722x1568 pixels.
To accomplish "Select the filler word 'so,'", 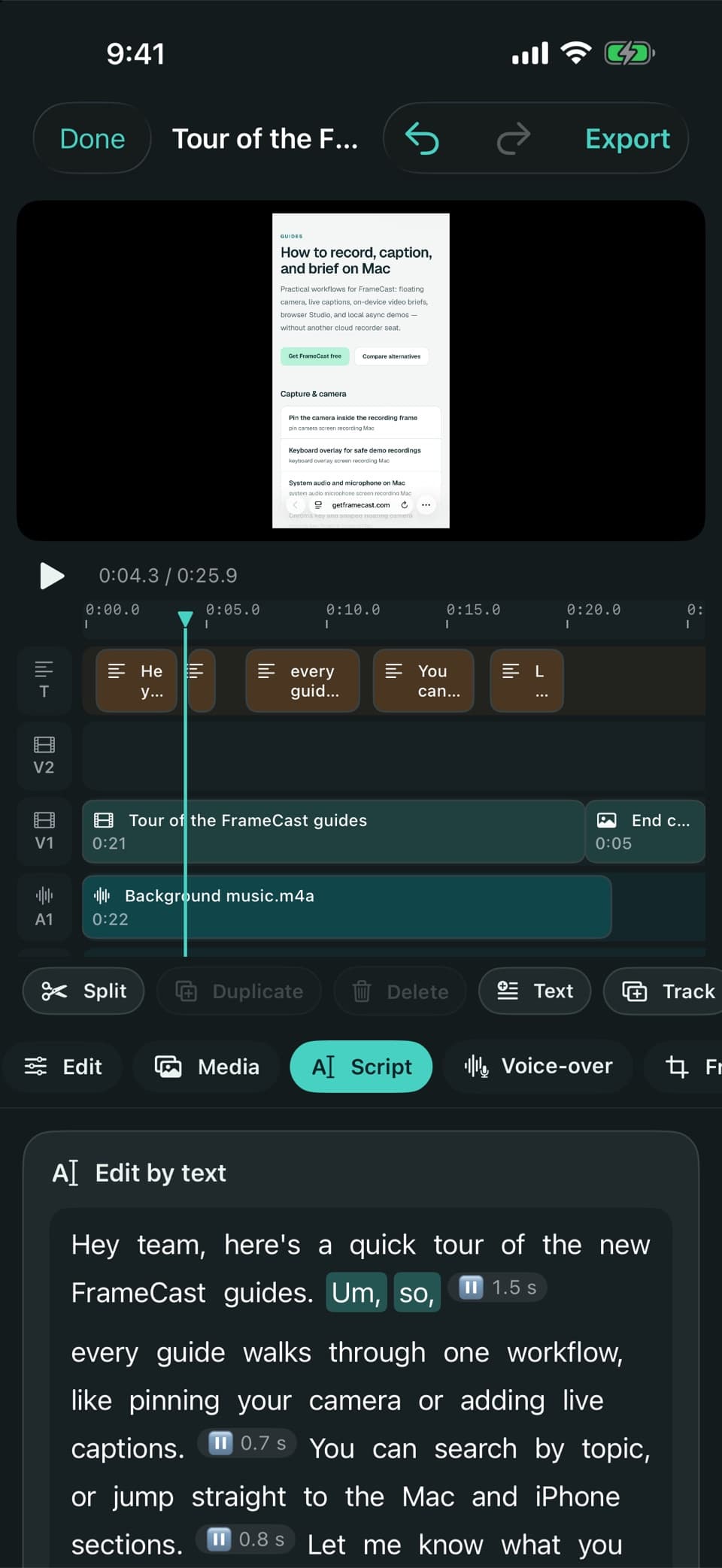I will click(x=417, y=1293).
